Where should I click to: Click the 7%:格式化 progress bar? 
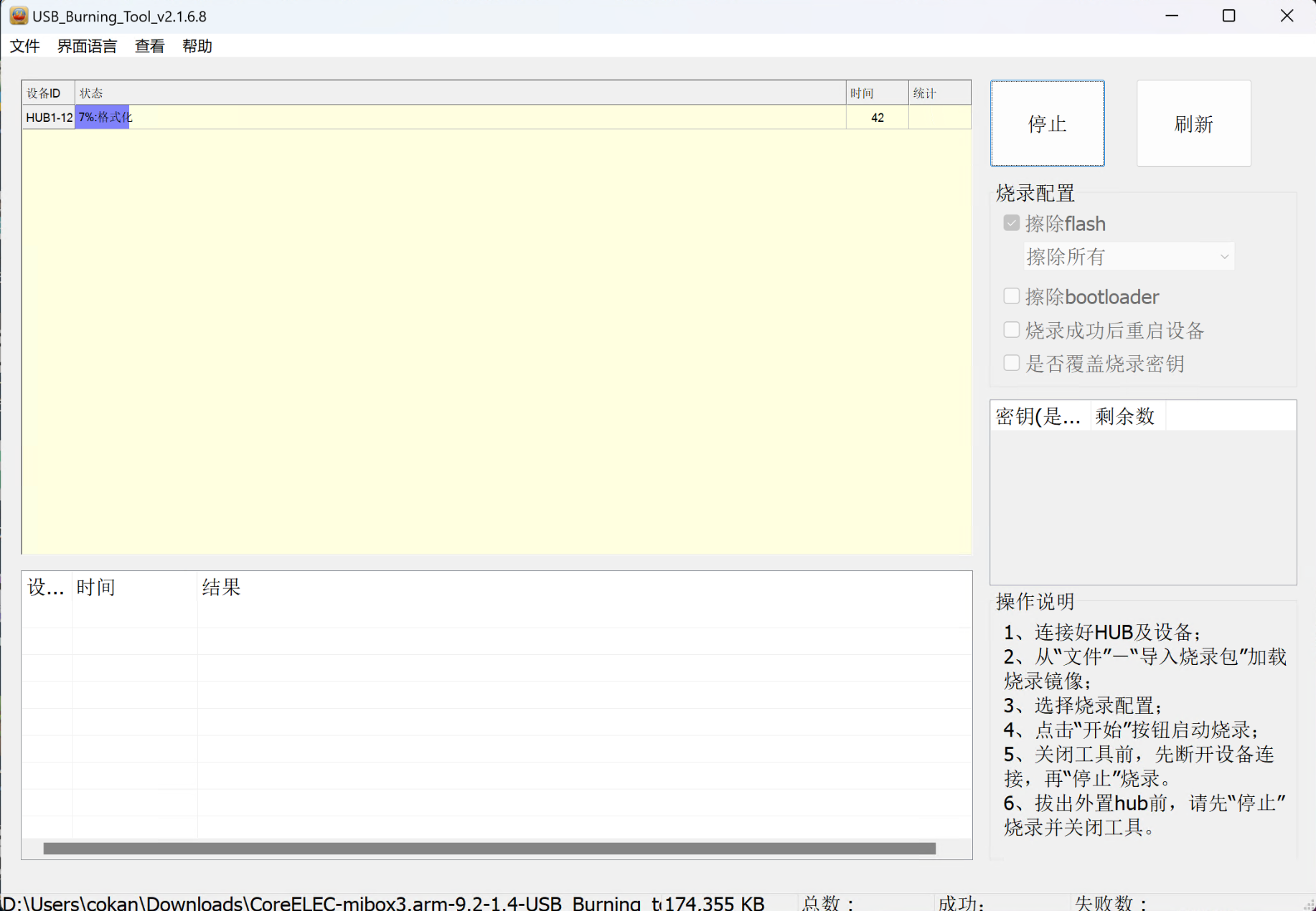click(x=103, y=117)
